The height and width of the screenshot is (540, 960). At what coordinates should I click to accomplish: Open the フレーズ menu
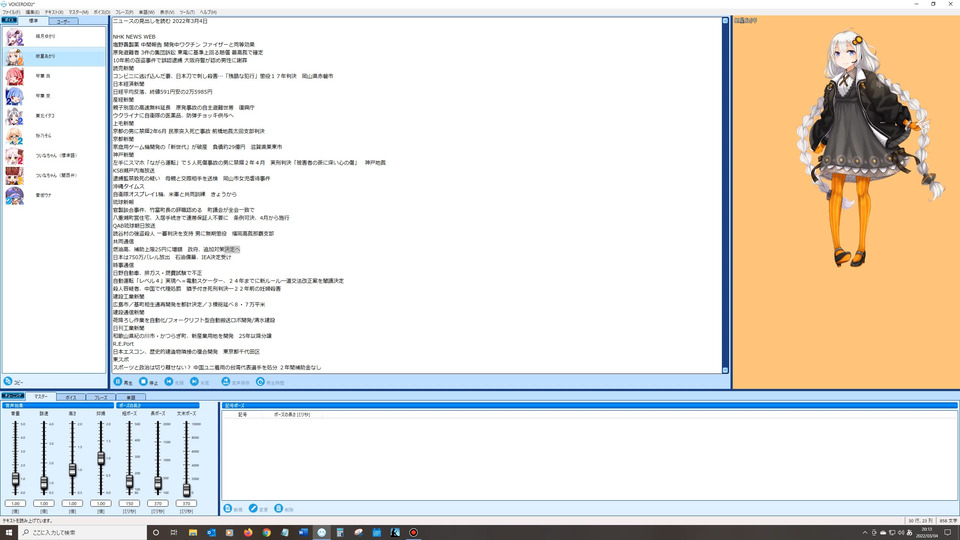[x=124, y=12]
